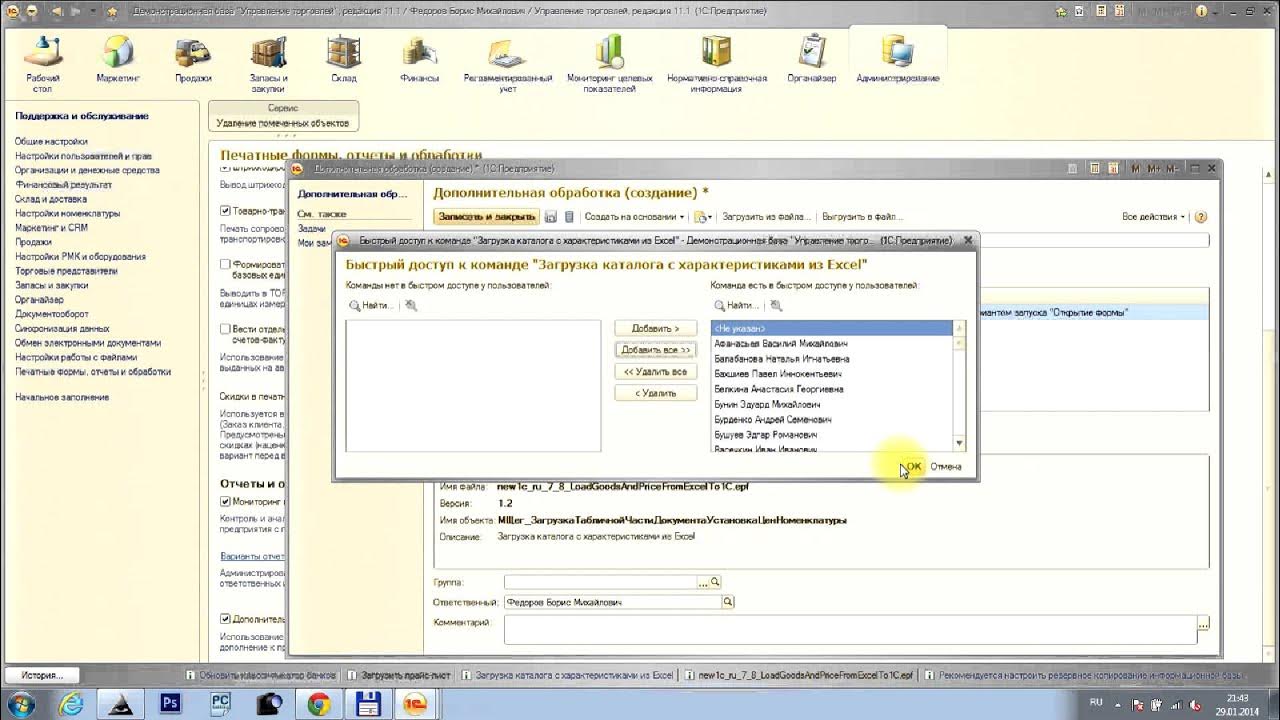Open Начальное заполнение item
Viewport: 1280px width, 720px height.
tap(62, 397)
